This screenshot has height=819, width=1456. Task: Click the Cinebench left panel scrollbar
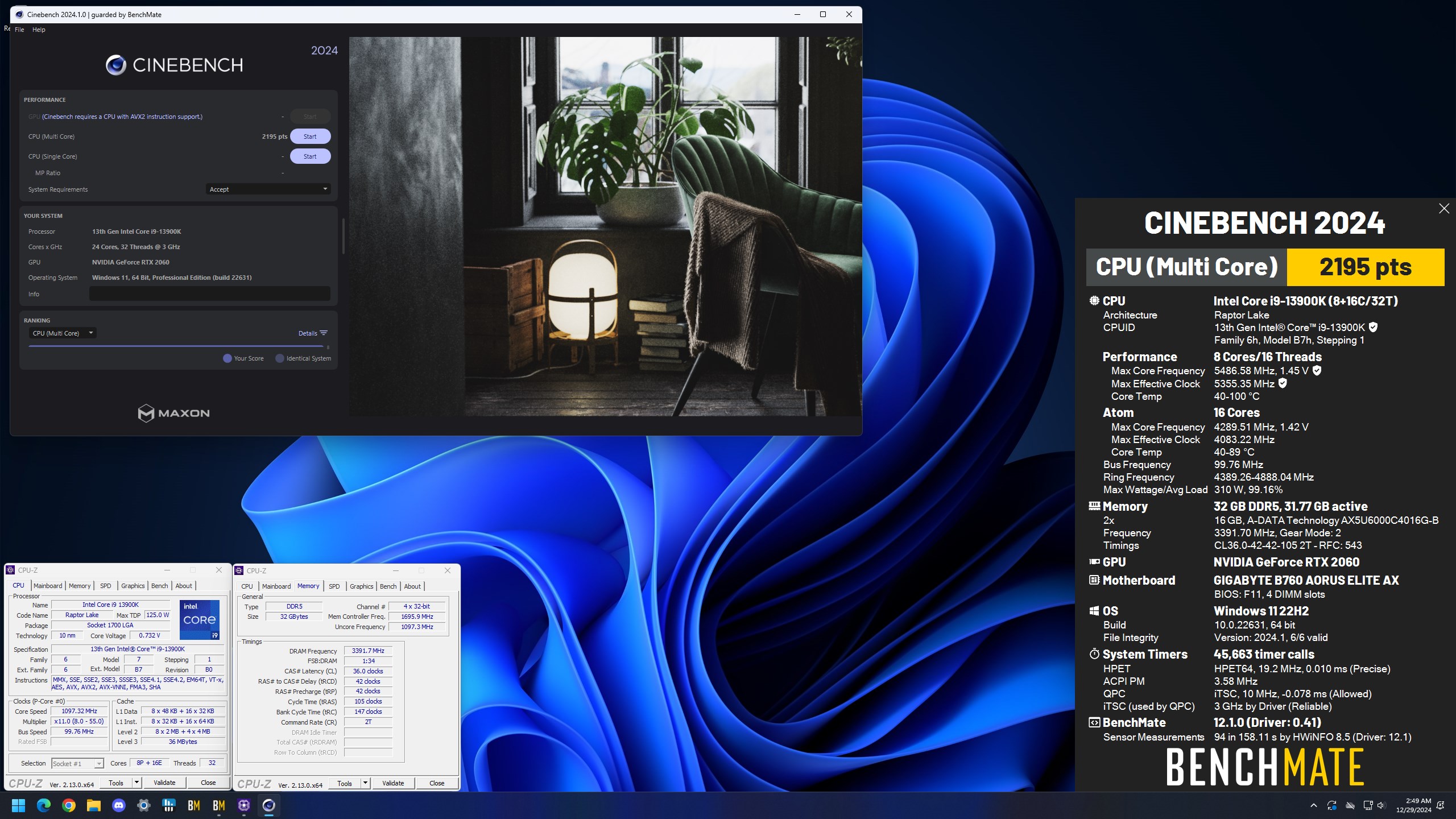(x=343, y=236)
